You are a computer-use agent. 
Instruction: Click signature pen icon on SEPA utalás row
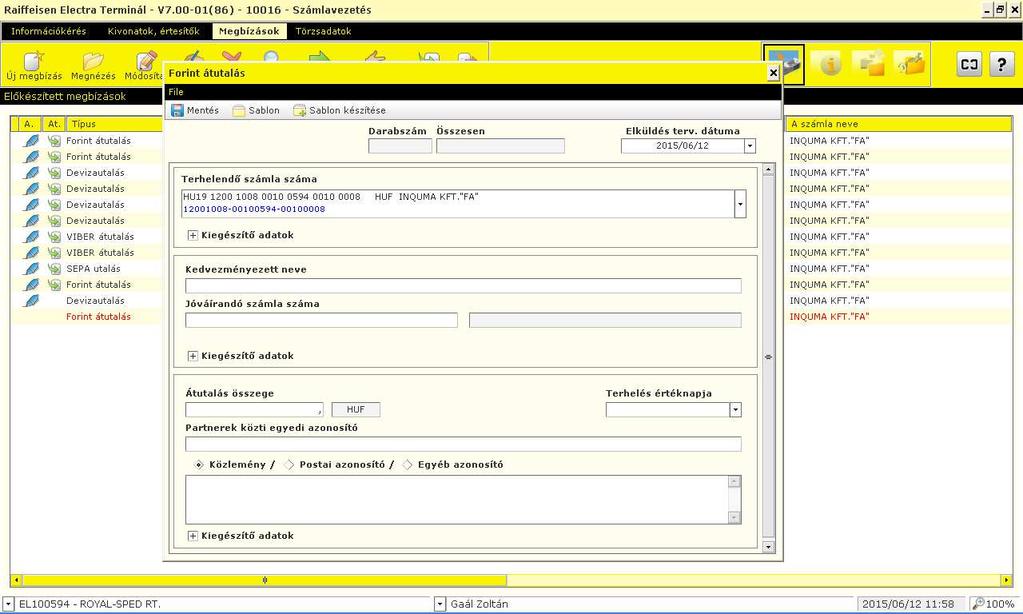pyautogui.click(x=31, y=268)
